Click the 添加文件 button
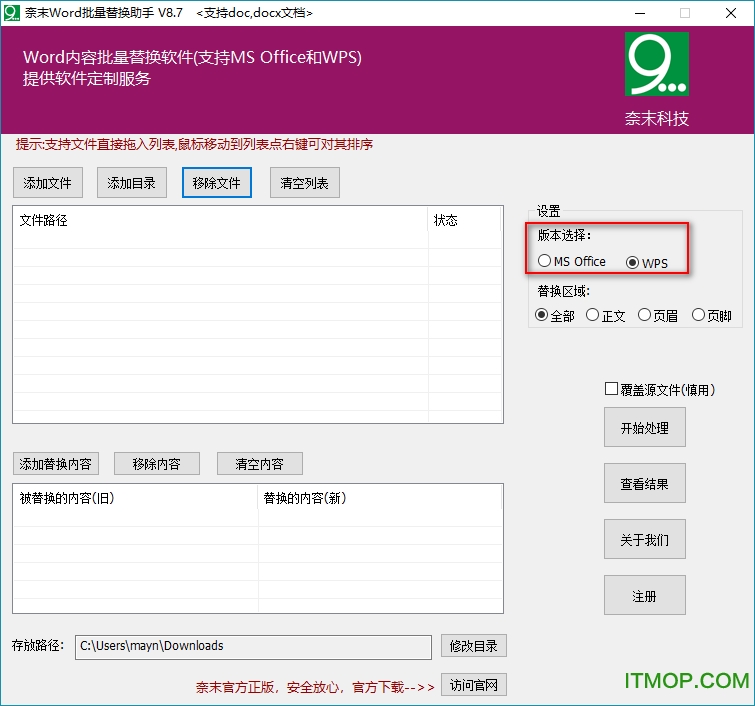The image size is (755, 706). (x=48, y=183)
